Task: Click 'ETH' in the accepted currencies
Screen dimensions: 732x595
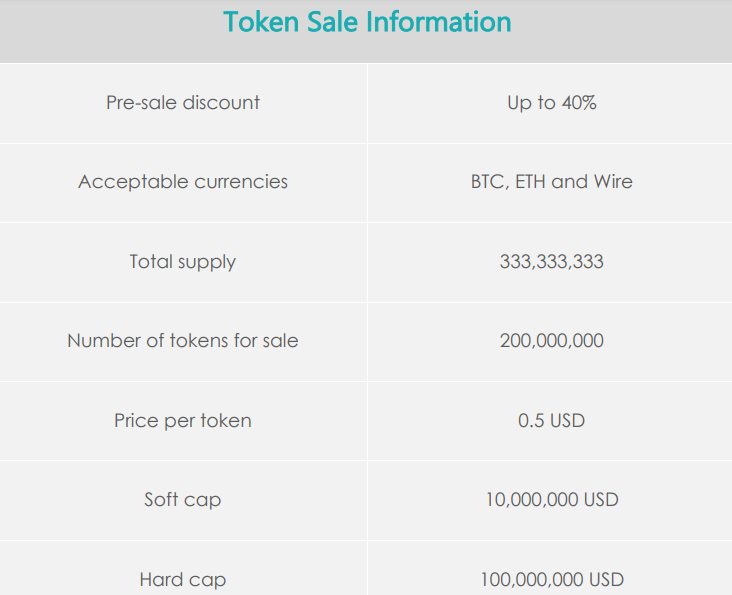Action: pyautogui.click(x=531, y=182)
